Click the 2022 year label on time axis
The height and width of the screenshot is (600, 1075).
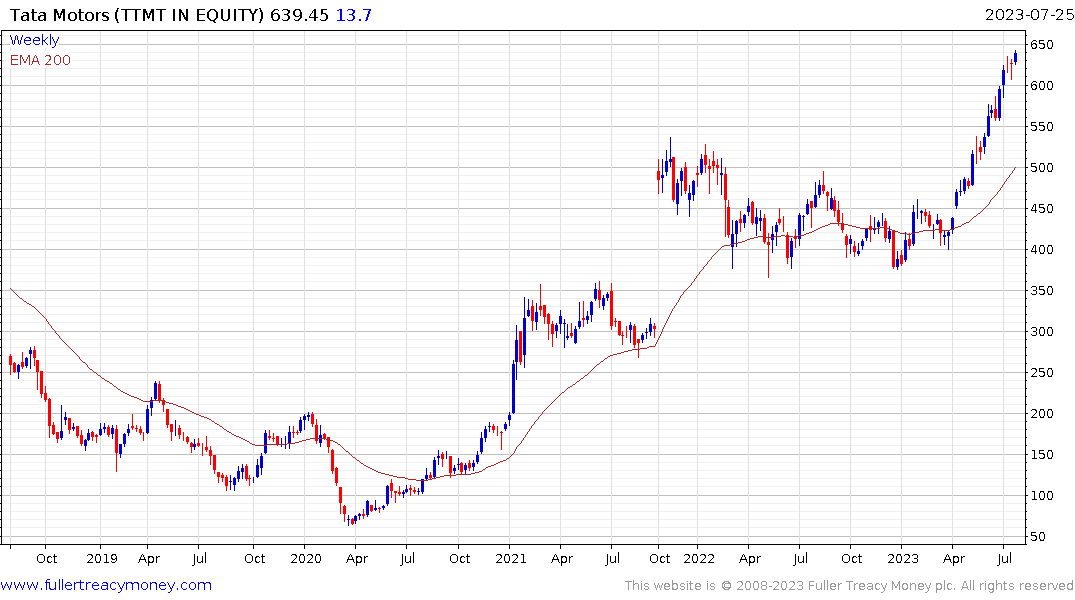699,559
